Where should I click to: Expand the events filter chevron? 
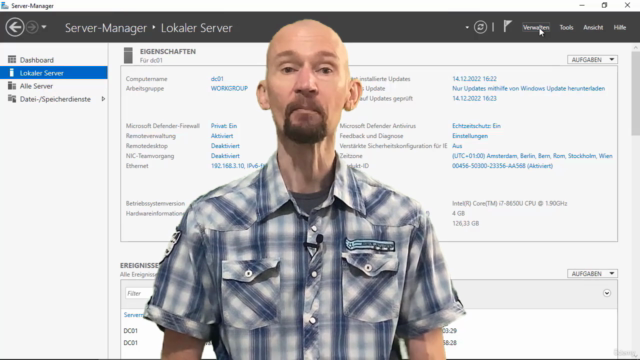coord(607,293)
